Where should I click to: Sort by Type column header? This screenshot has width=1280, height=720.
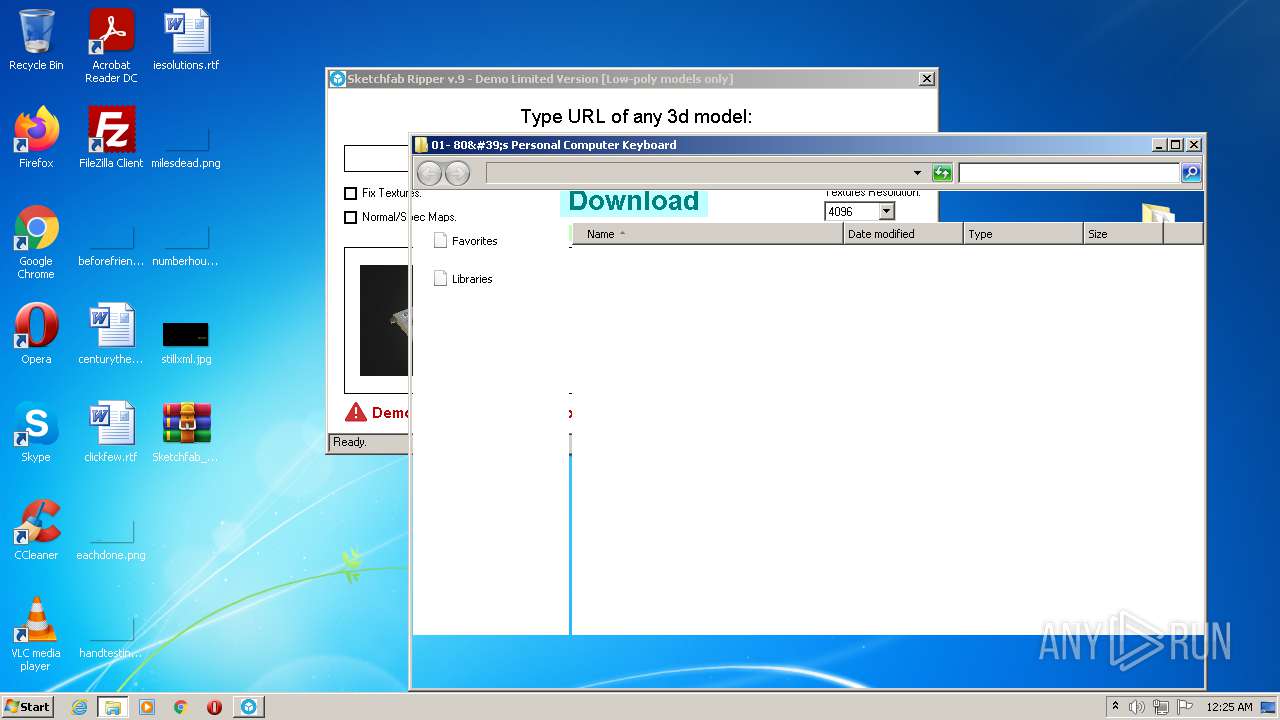pos(1023,234)
